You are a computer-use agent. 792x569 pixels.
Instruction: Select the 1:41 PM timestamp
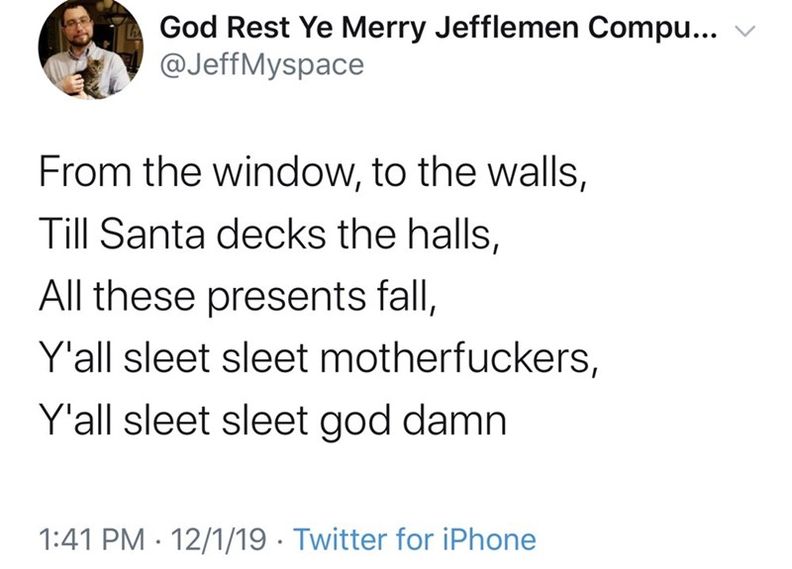(x=91, y=539)
